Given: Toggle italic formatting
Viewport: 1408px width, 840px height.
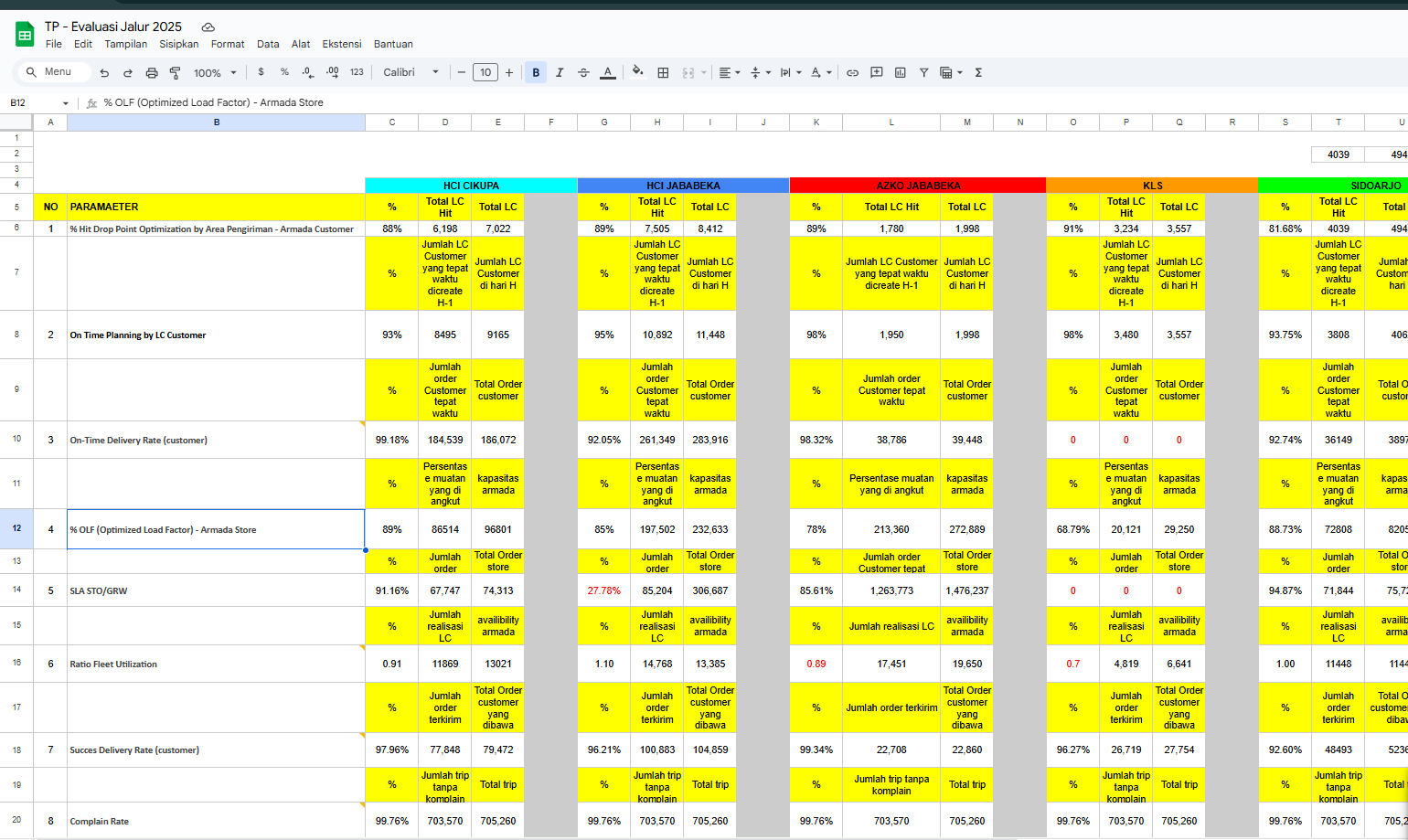Looking at the screenshot, I should point(560,72).
